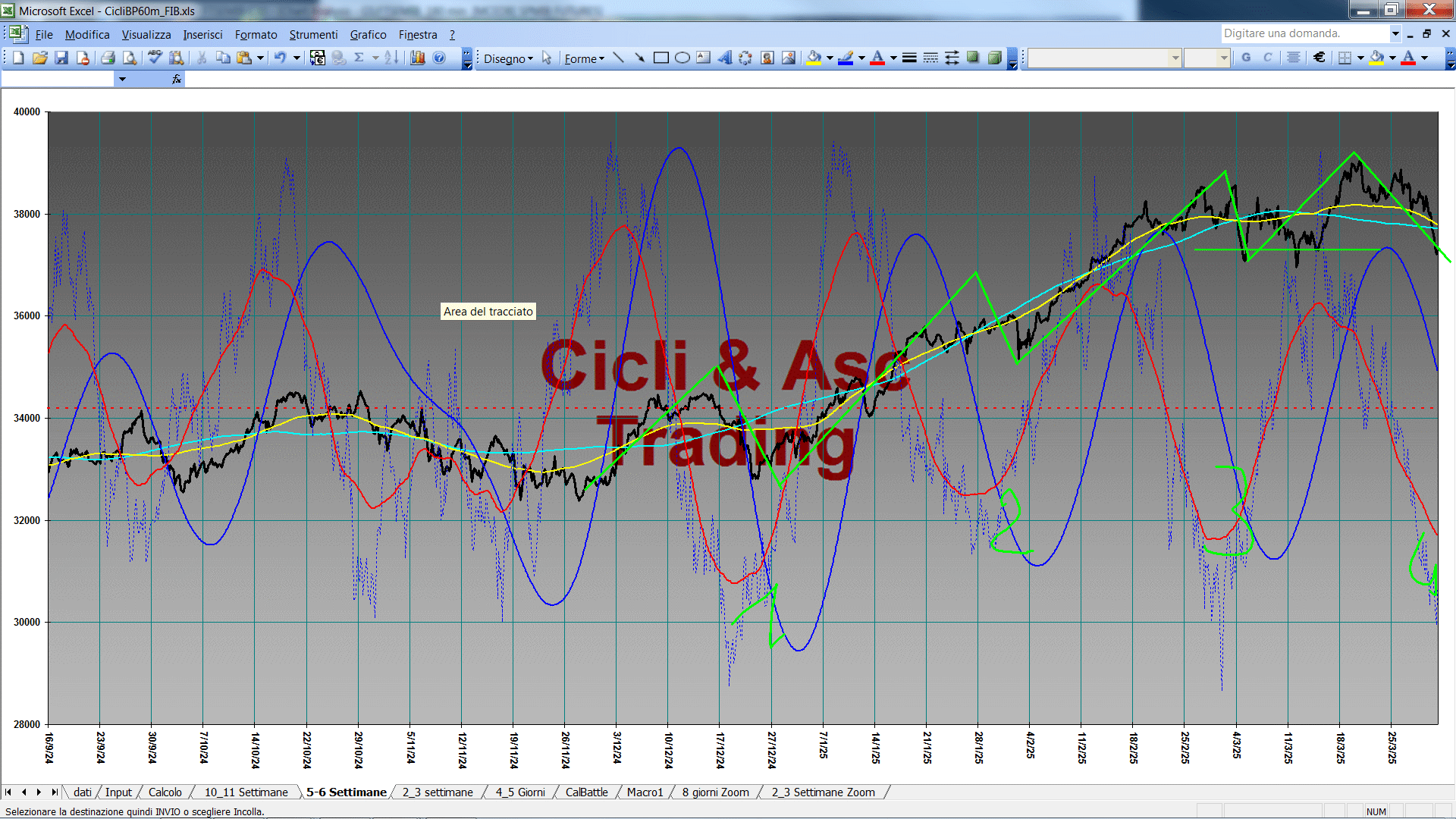Select the Text Box tool

703,58
